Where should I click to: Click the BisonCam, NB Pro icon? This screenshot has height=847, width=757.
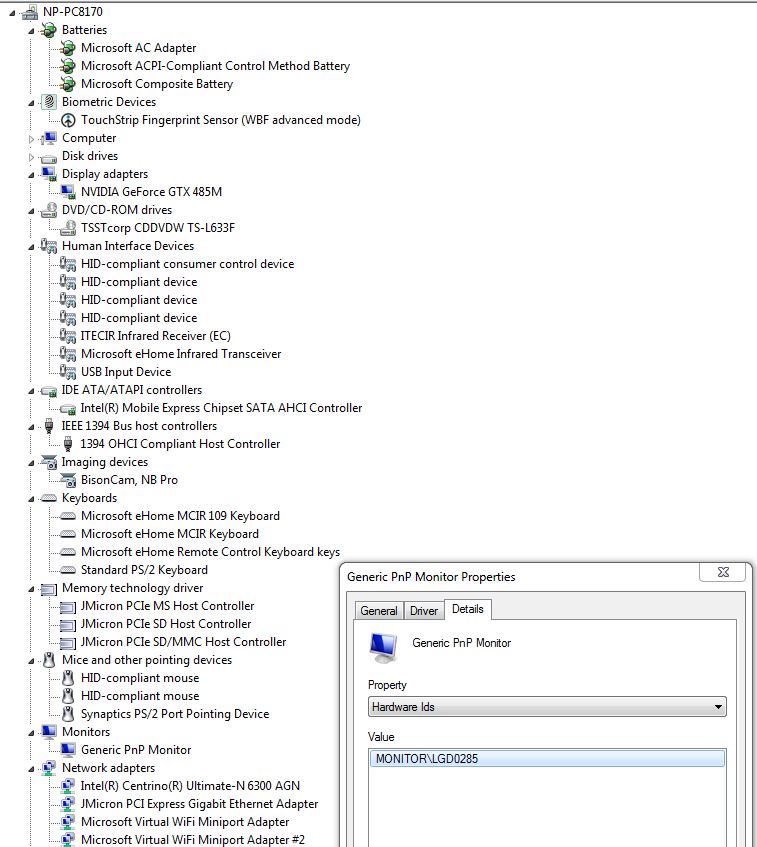point(68,480)
